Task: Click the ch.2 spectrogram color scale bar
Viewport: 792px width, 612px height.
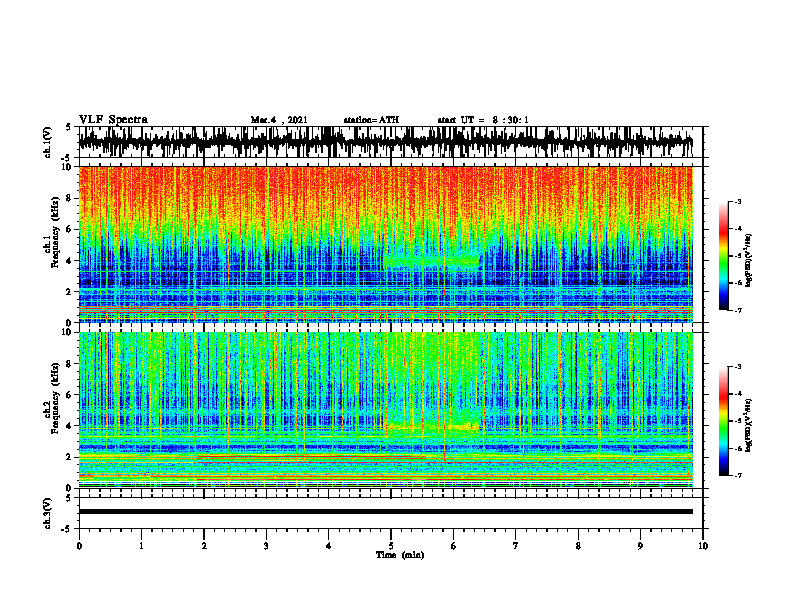Action: point(723,421)
